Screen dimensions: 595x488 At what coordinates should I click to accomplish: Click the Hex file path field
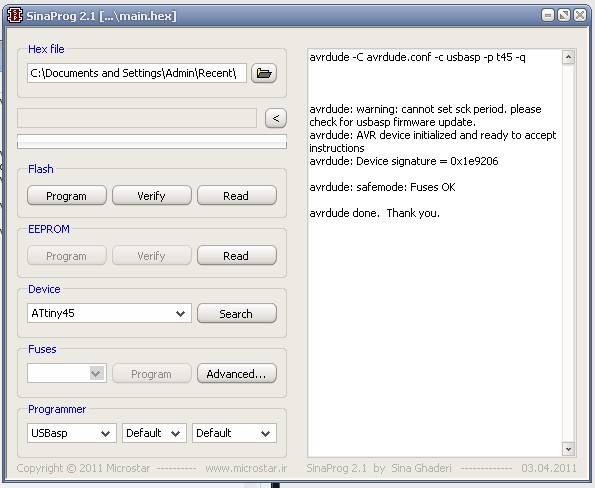(137, 73)
